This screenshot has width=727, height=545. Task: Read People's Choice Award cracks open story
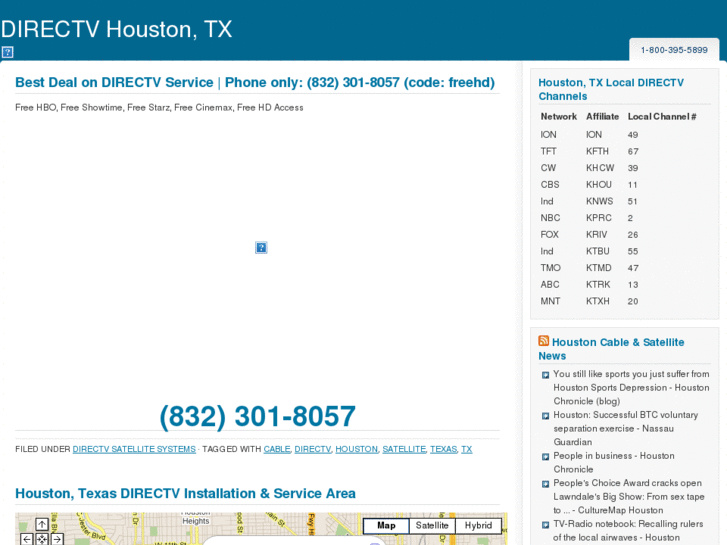(x=629, y=496)
